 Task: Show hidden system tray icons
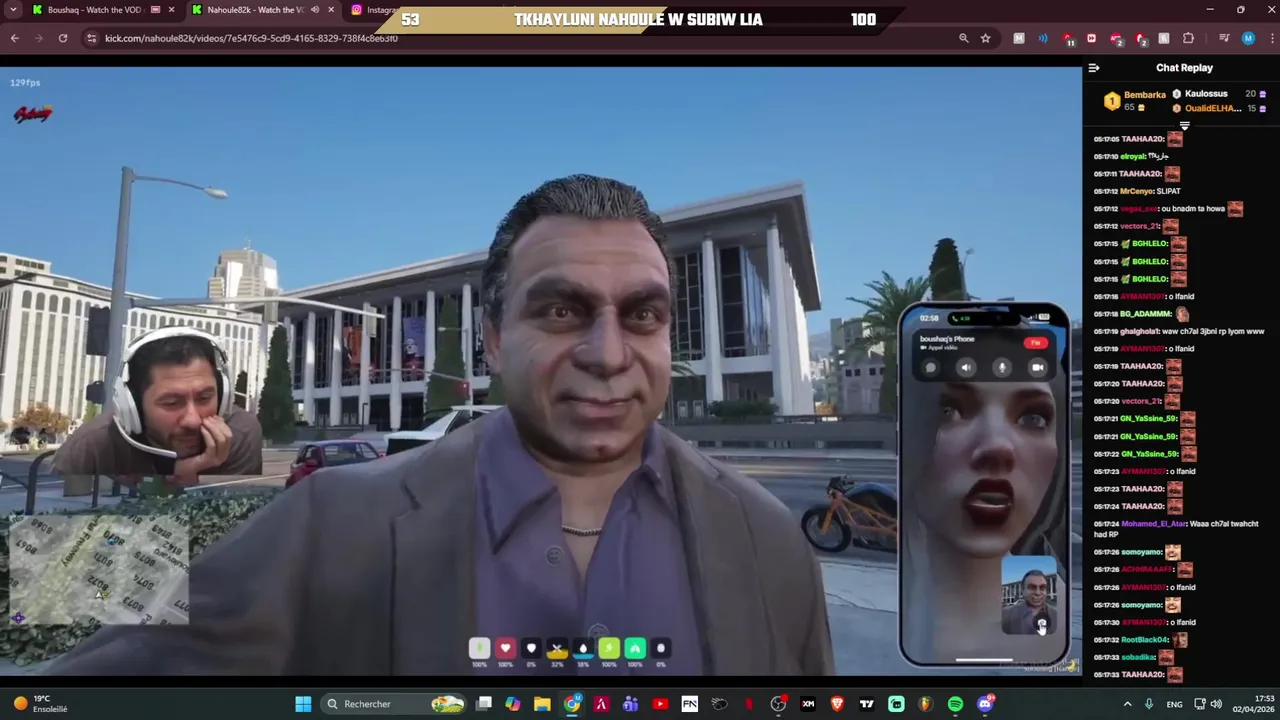point(1127,704)
